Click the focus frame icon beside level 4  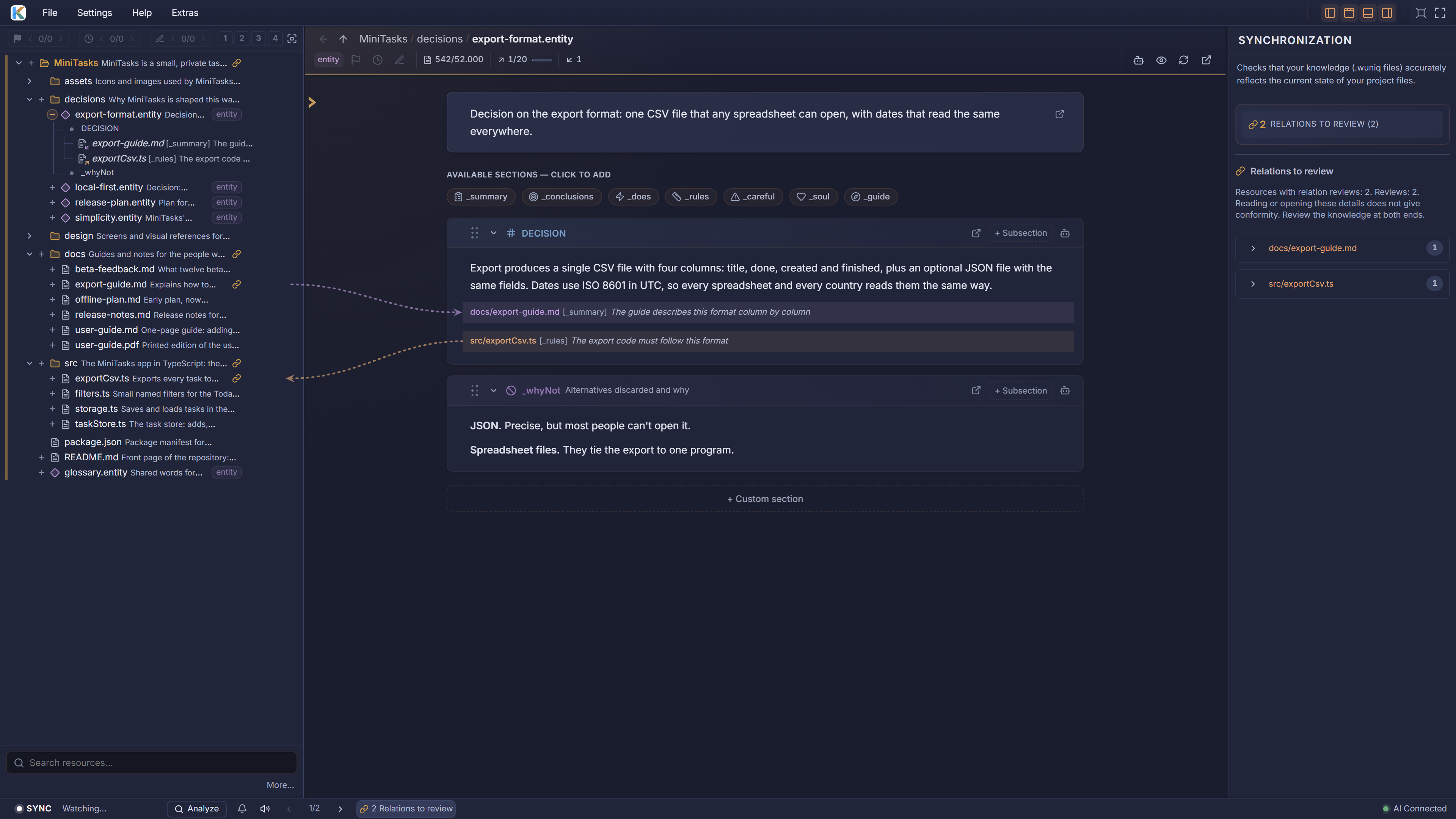click(292, 38)
